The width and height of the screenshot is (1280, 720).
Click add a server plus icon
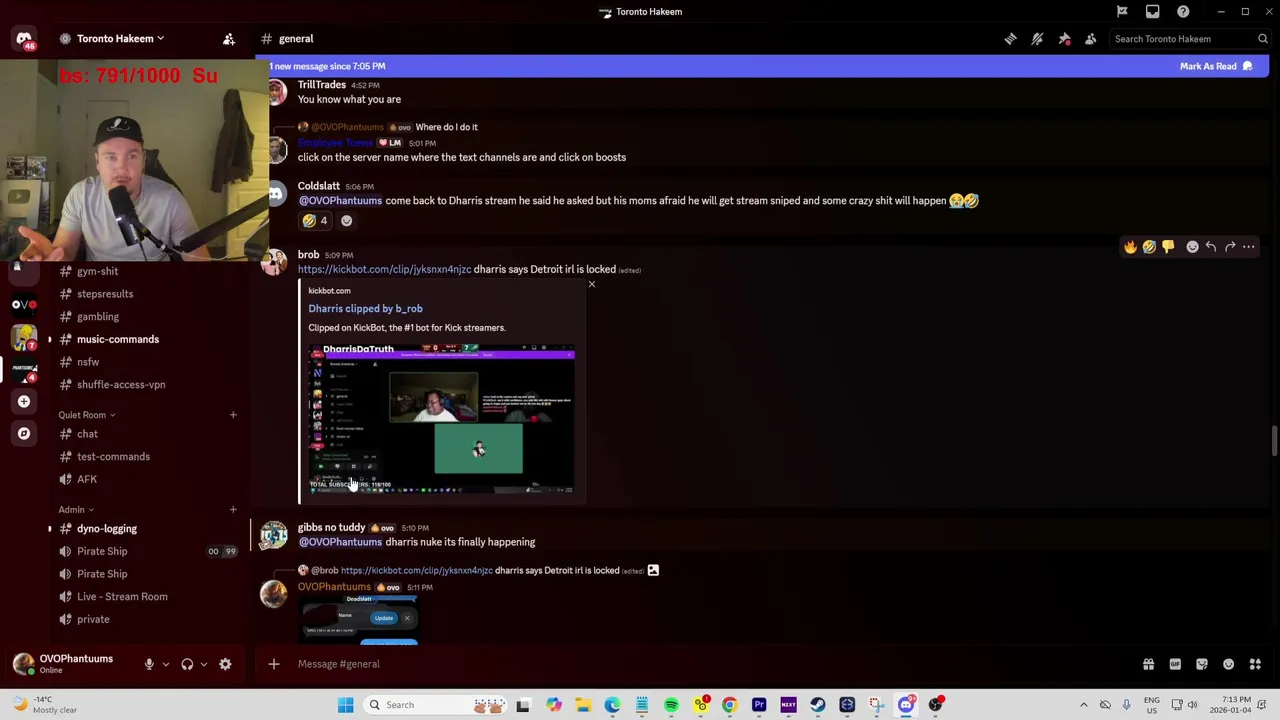(24, 401)
